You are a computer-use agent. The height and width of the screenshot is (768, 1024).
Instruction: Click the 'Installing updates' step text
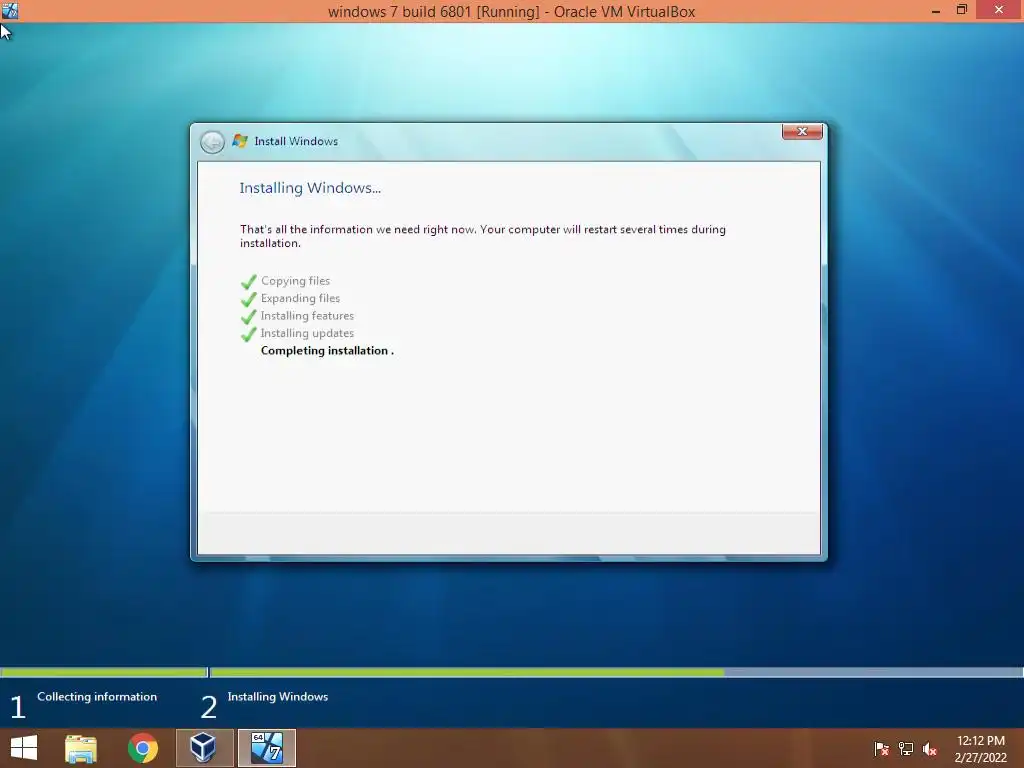(x=307, y=333)
